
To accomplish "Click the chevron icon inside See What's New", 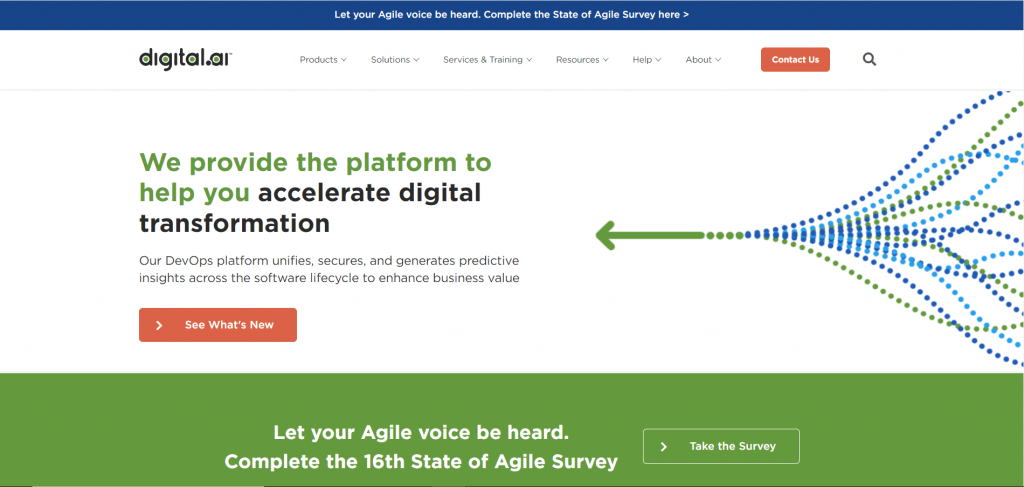I will click(x=160, y=325).
